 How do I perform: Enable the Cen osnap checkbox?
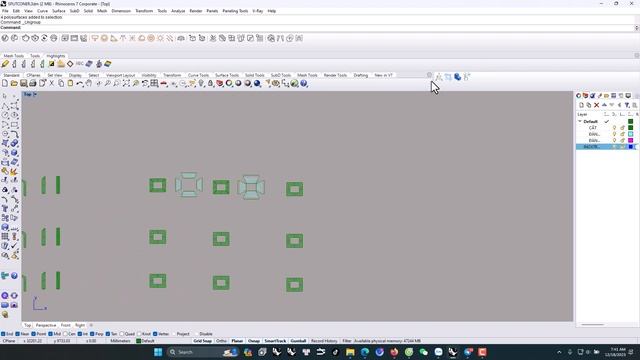65,334
